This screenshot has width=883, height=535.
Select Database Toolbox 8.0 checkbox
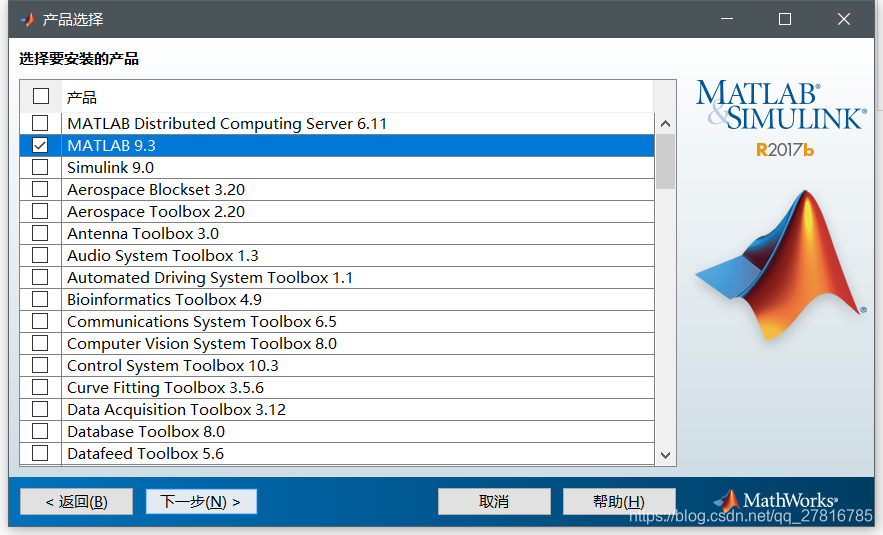pos(40,432)
